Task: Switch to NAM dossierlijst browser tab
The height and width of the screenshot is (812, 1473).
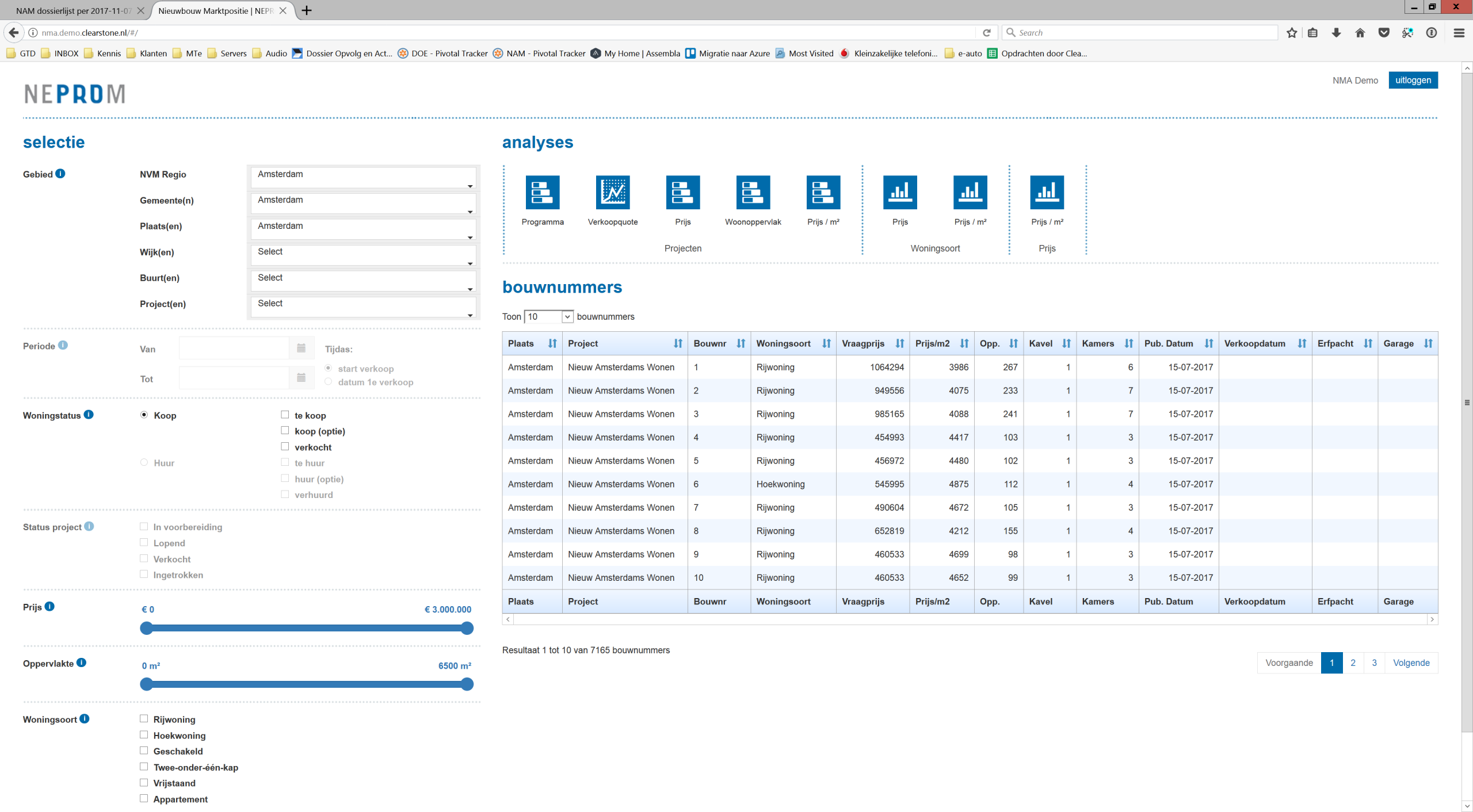Action: pos(74,10)
